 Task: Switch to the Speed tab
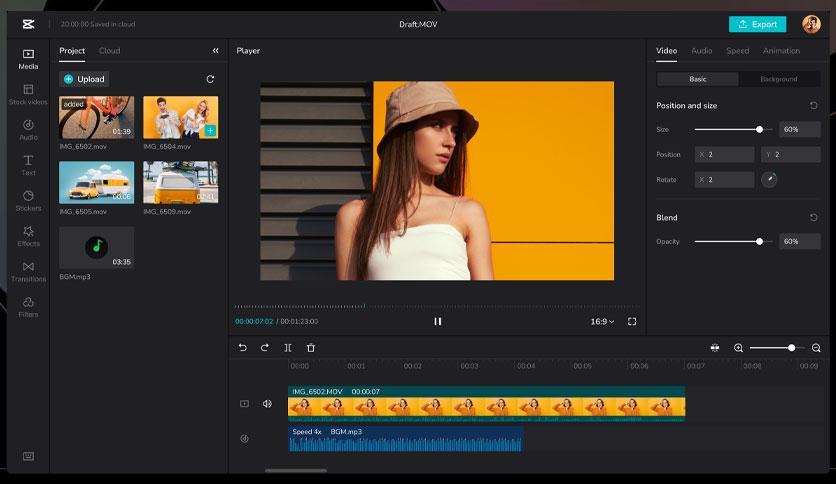[737, 51]
